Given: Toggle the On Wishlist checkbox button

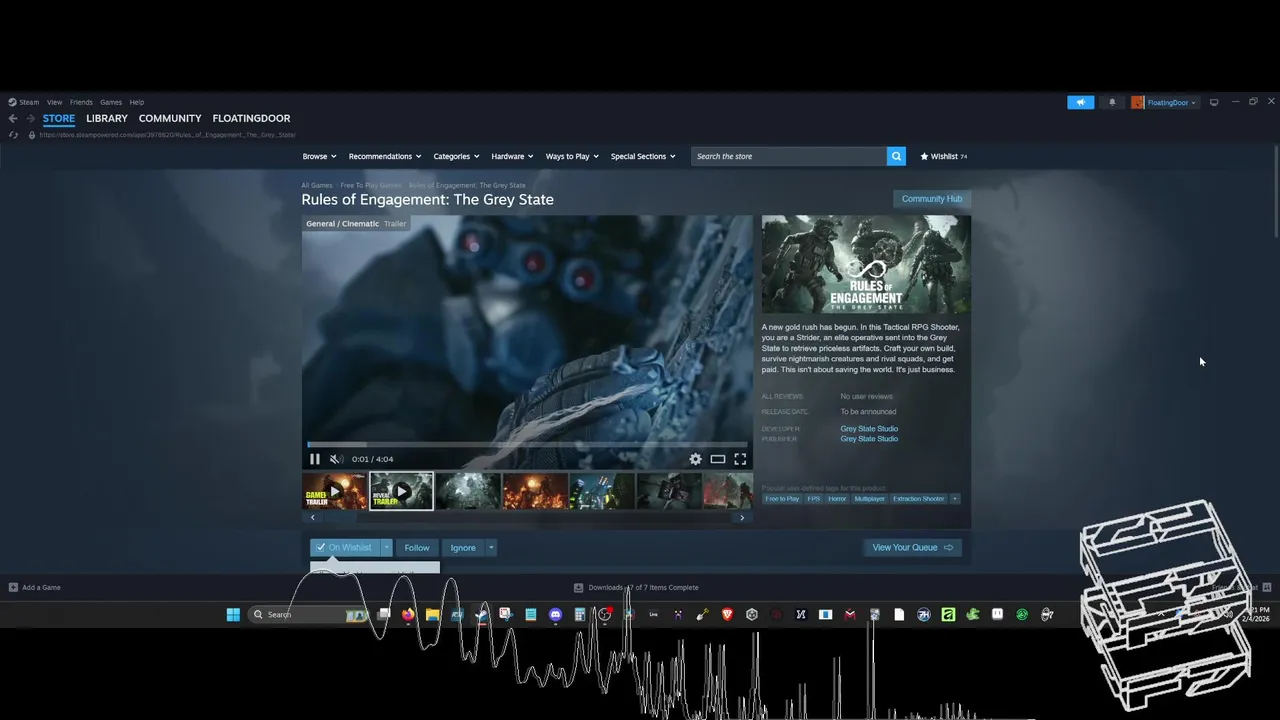Looking at the screenshot, I should tap(344, 547).
